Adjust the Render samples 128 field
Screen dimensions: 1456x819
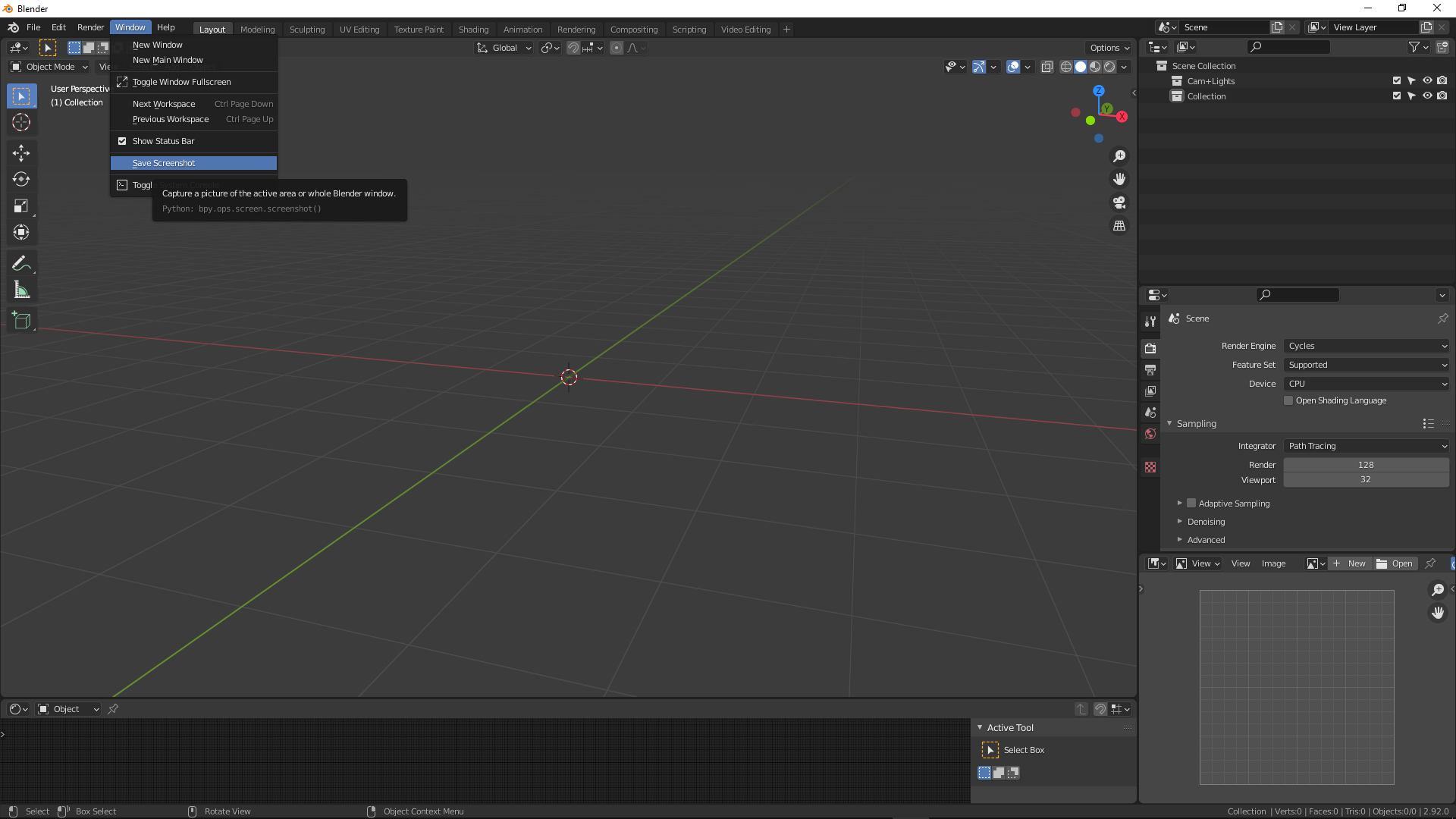tap(1366, 465)
